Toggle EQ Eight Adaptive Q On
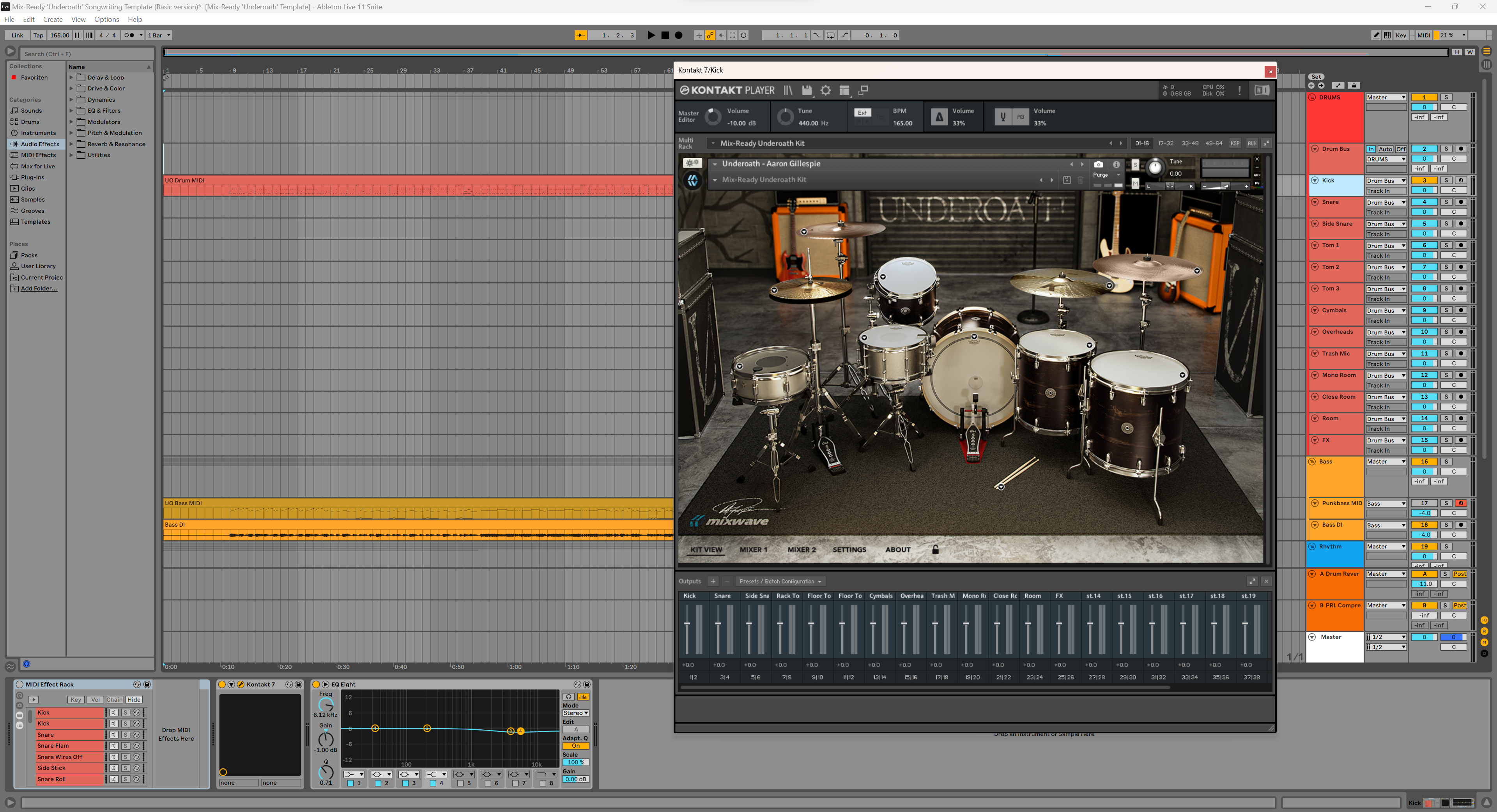Viewport: 1497px width, 812px height. pos(575,746)
